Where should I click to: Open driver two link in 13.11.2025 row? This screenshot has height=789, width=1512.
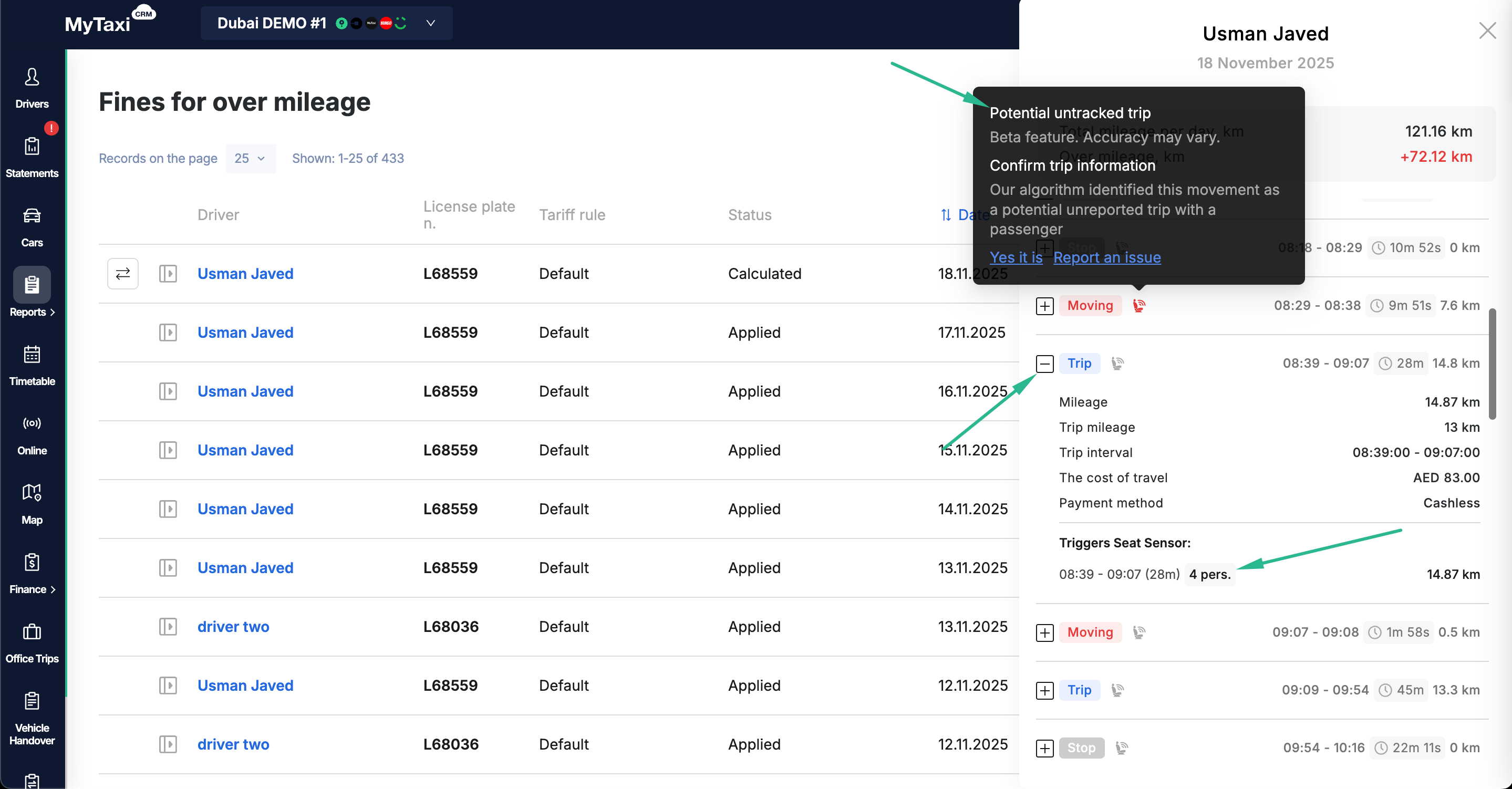tap(233, 626)
